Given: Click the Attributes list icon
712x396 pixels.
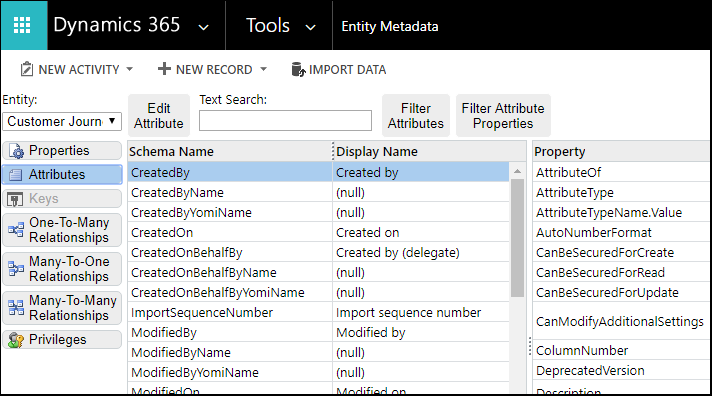Looking at the screenshot, I should (15, 175).
